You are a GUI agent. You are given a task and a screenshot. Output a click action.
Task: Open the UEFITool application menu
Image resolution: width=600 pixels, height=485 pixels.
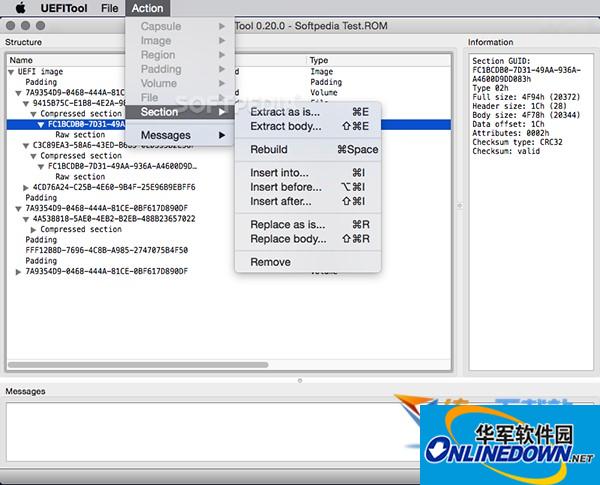tap(64, 8)
